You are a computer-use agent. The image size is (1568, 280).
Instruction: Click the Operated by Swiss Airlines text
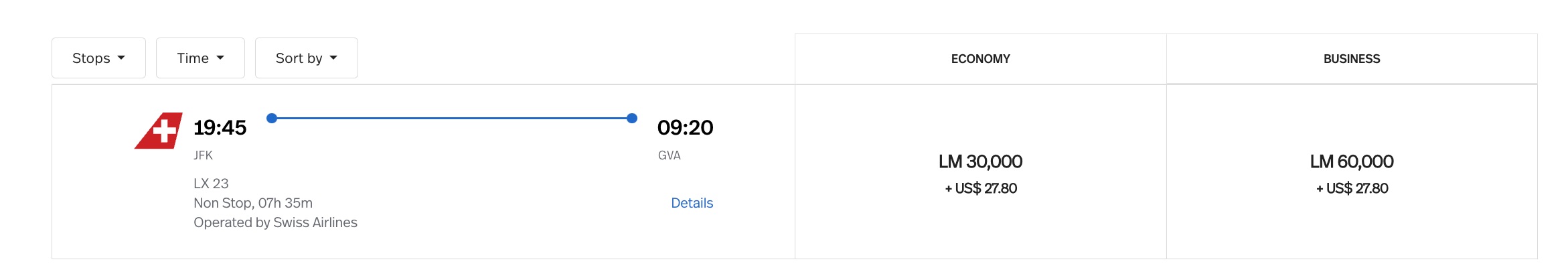point(275,222)
